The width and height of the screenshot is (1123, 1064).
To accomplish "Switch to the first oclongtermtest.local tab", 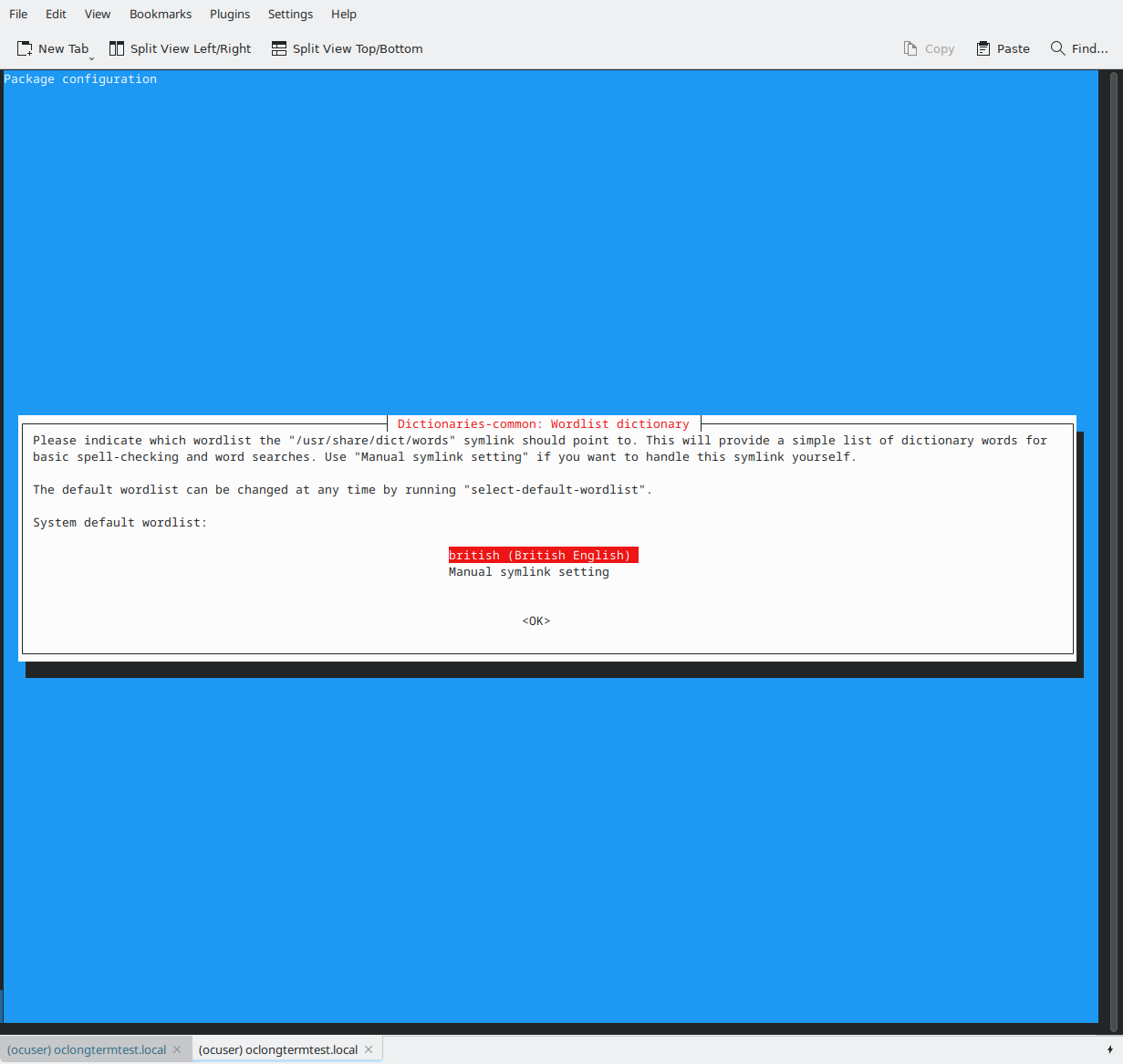I will (87, 1049).
